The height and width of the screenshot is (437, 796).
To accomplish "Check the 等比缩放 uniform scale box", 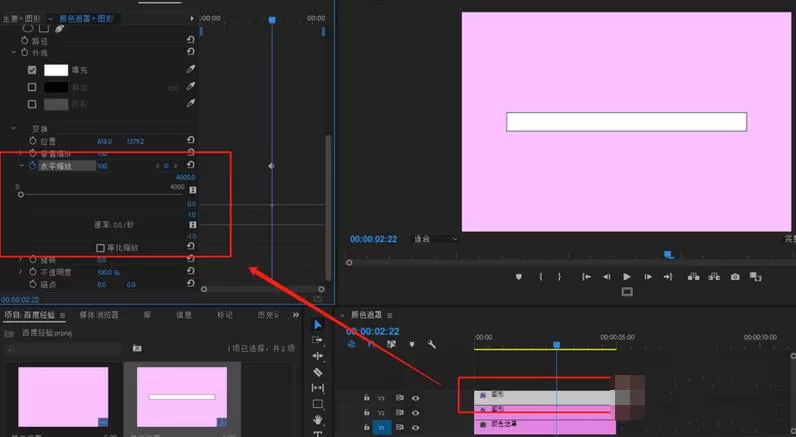I will tap(101, 248).
